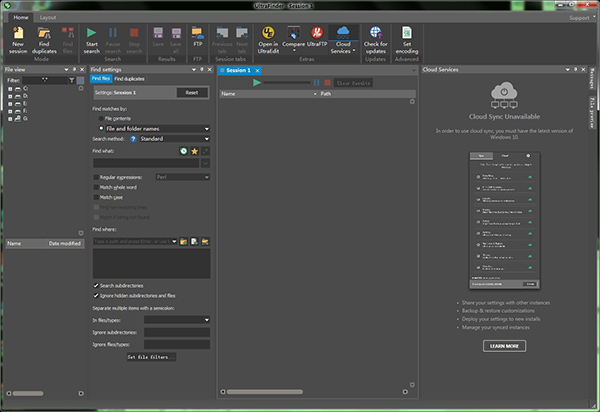Uncheck Ignore hidden subdirectories and files
This screenshot has height=412, width=600.
pos(96,295)
